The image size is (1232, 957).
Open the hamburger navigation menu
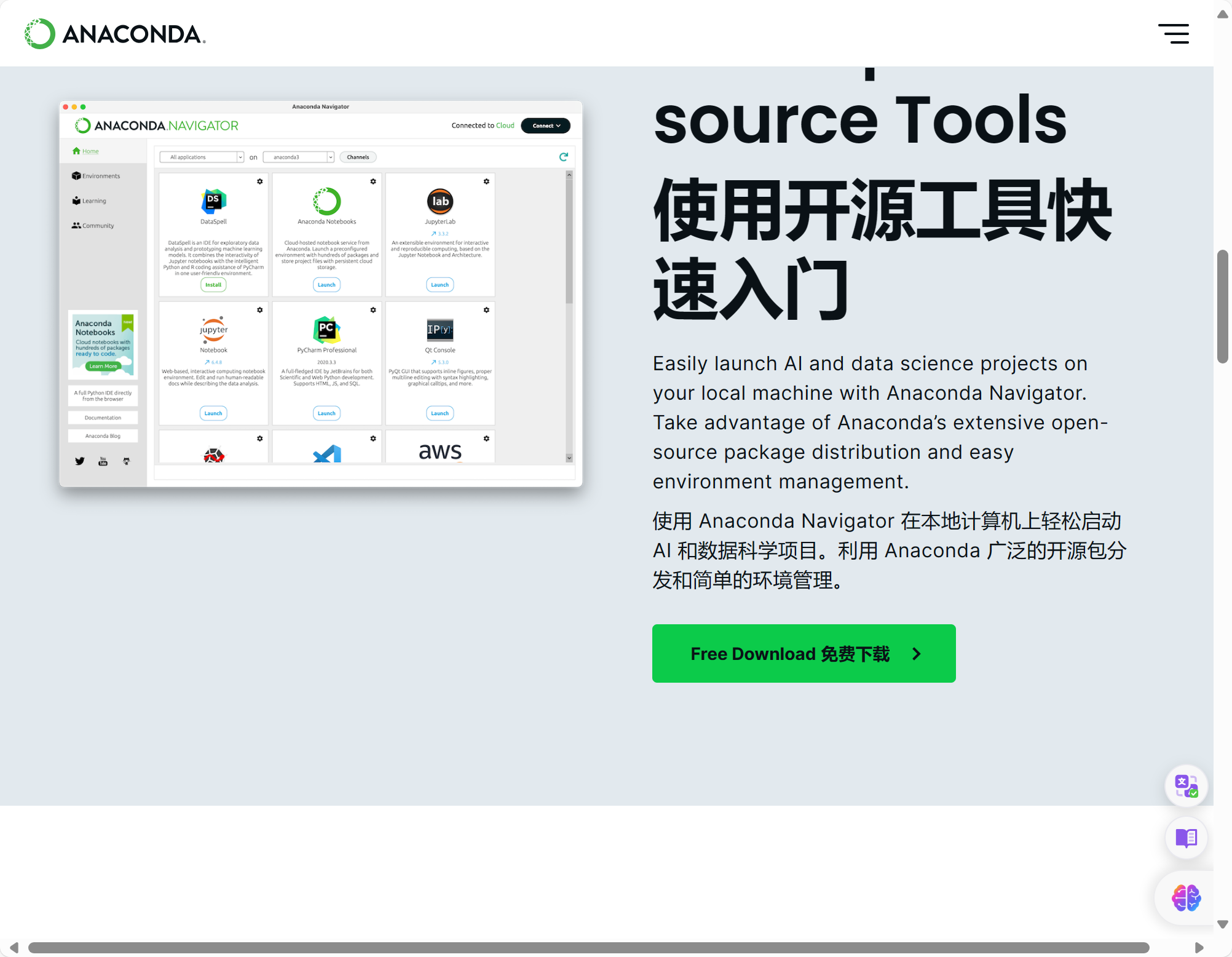click(1174, 34)
